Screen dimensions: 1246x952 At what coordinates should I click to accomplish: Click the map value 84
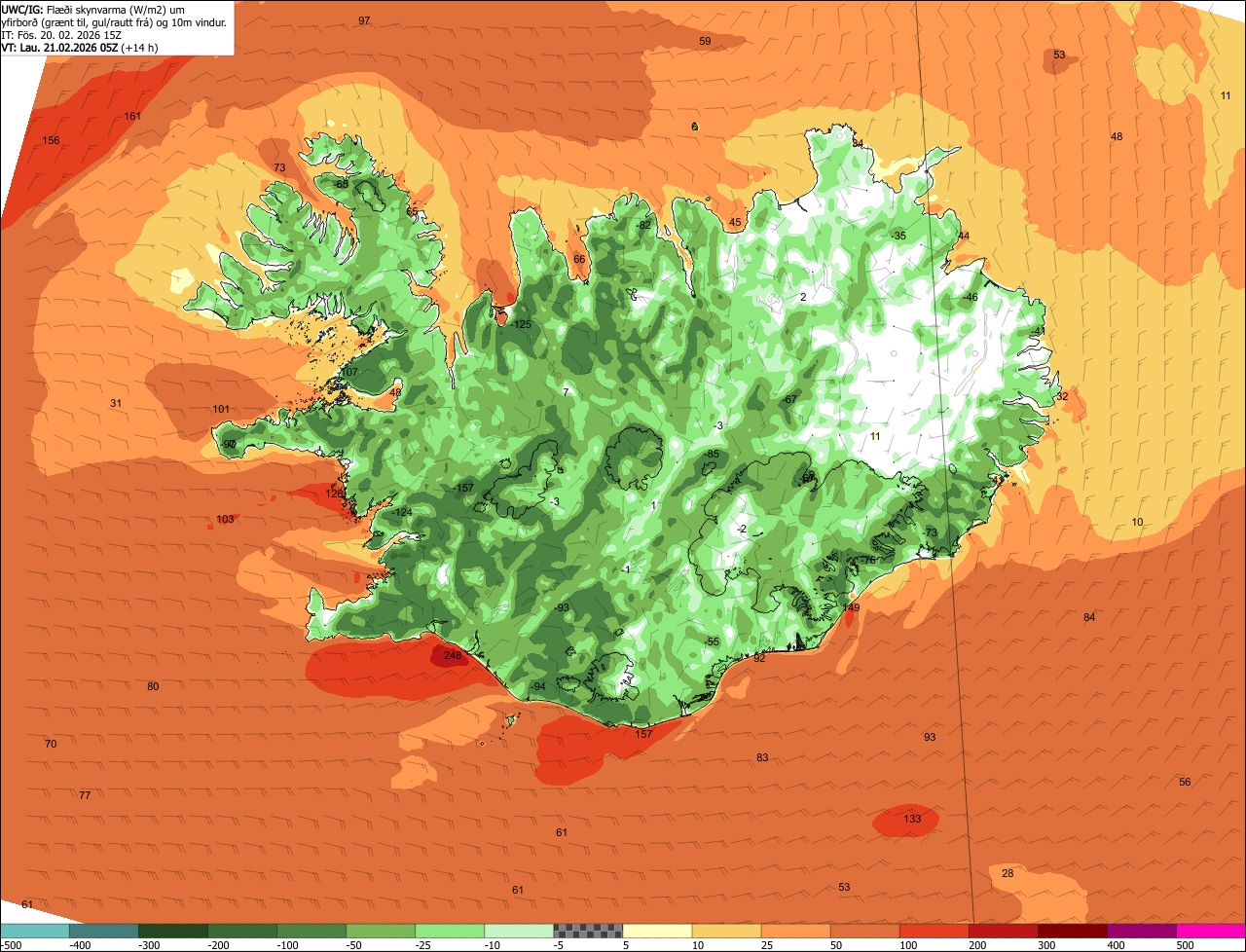(1089, 618)
